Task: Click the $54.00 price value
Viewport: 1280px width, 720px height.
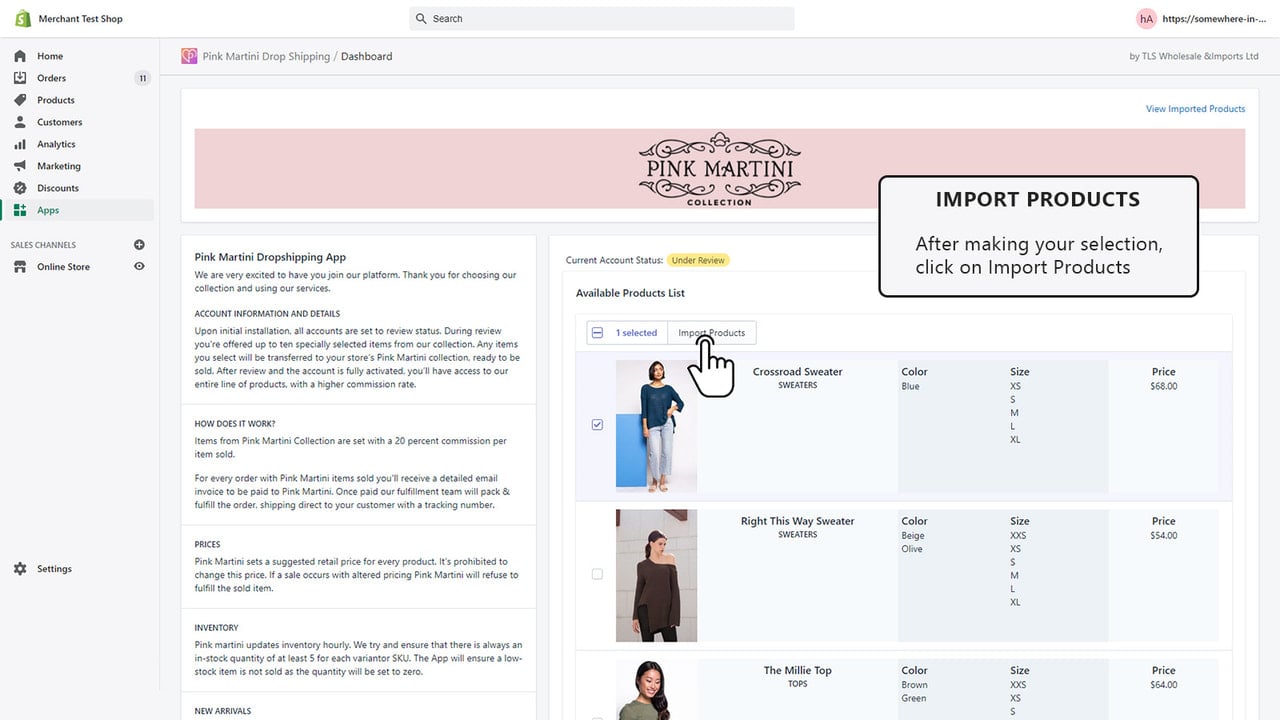Action: (x=1163, y=535)
